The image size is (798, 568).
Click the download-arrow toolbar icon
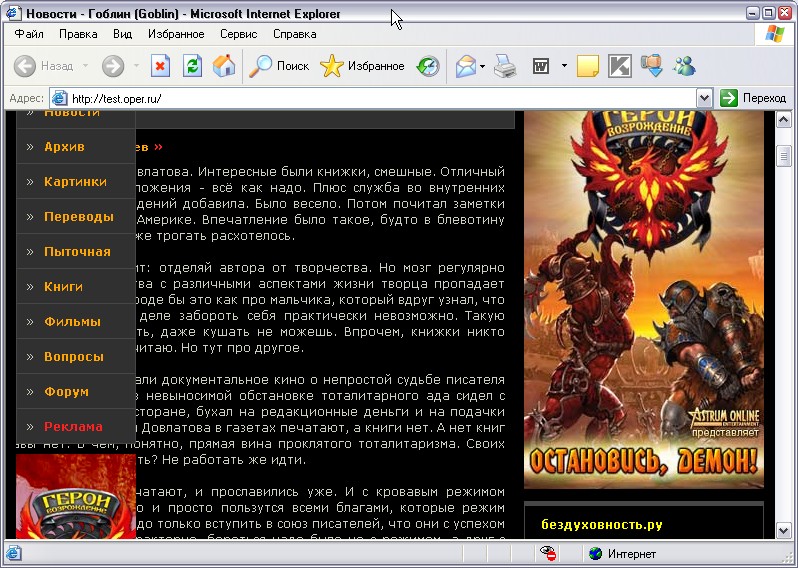[x=651, y=66]
